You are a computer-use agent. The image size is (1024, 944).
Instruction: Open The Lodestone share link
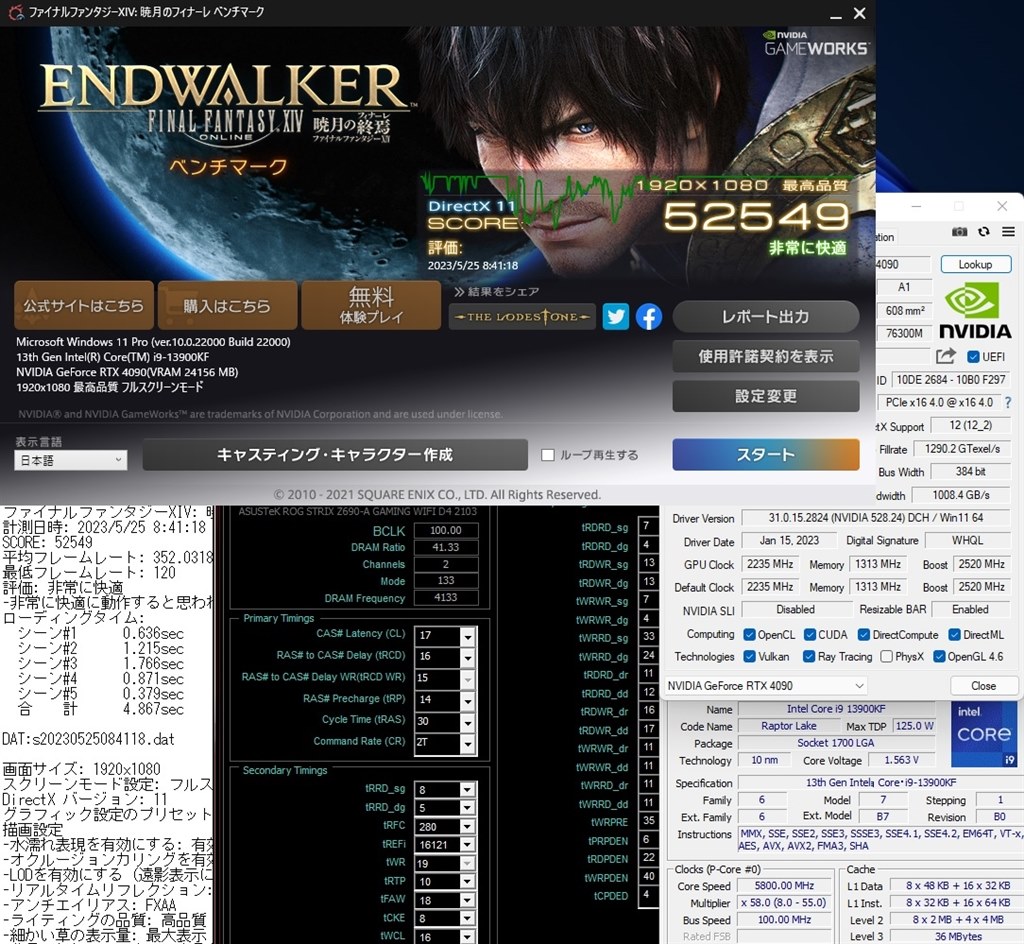pyautogui.click(x=522, y=317)
